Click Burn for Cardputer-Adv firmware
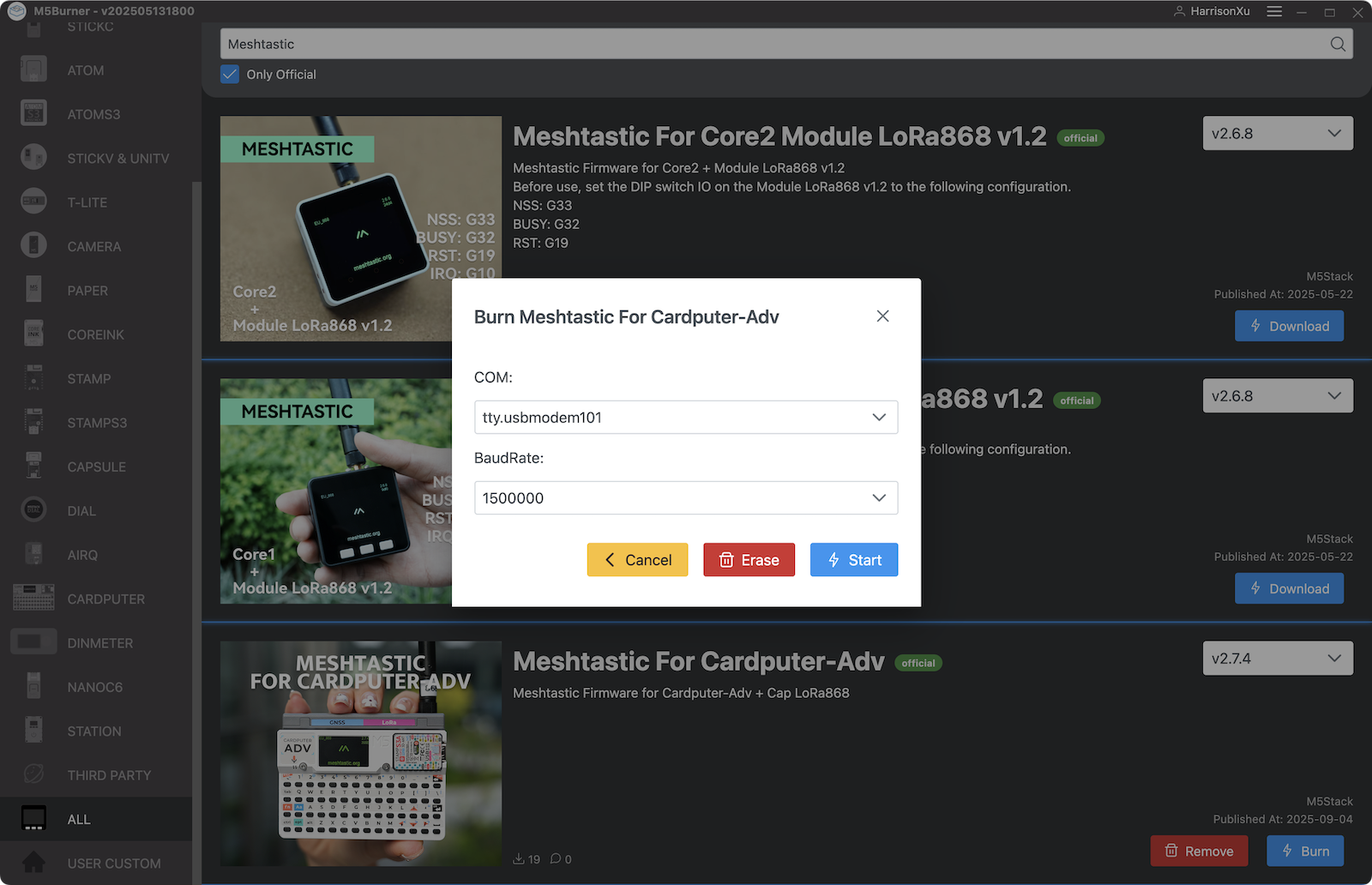The height and width of the screenshot is (885, 1372). pyautogui.click(x=1305, y=851)
